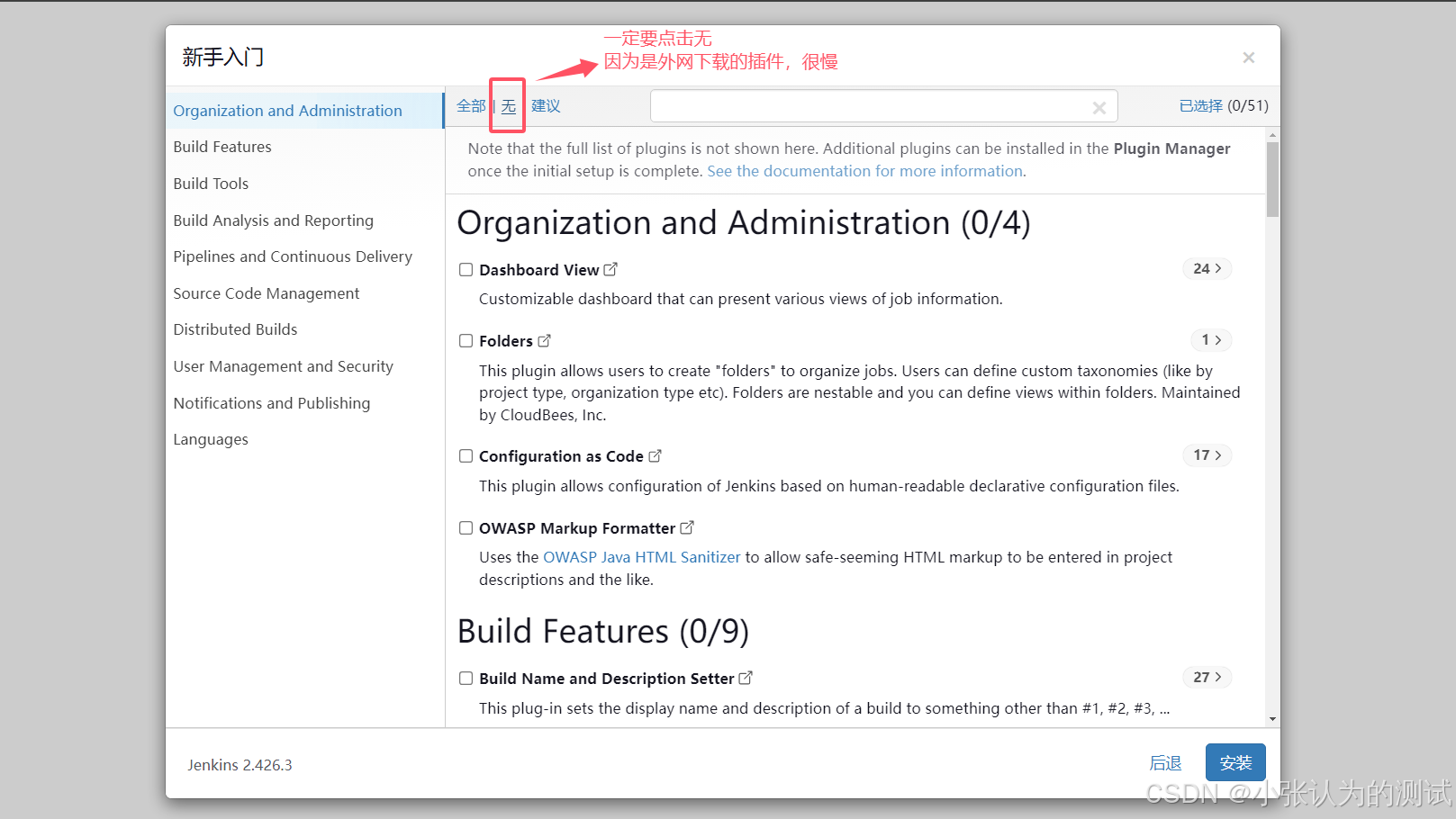Open Build Name and Description Setter external link icon
The image size is (1456, 819).
tap(746, 678)
